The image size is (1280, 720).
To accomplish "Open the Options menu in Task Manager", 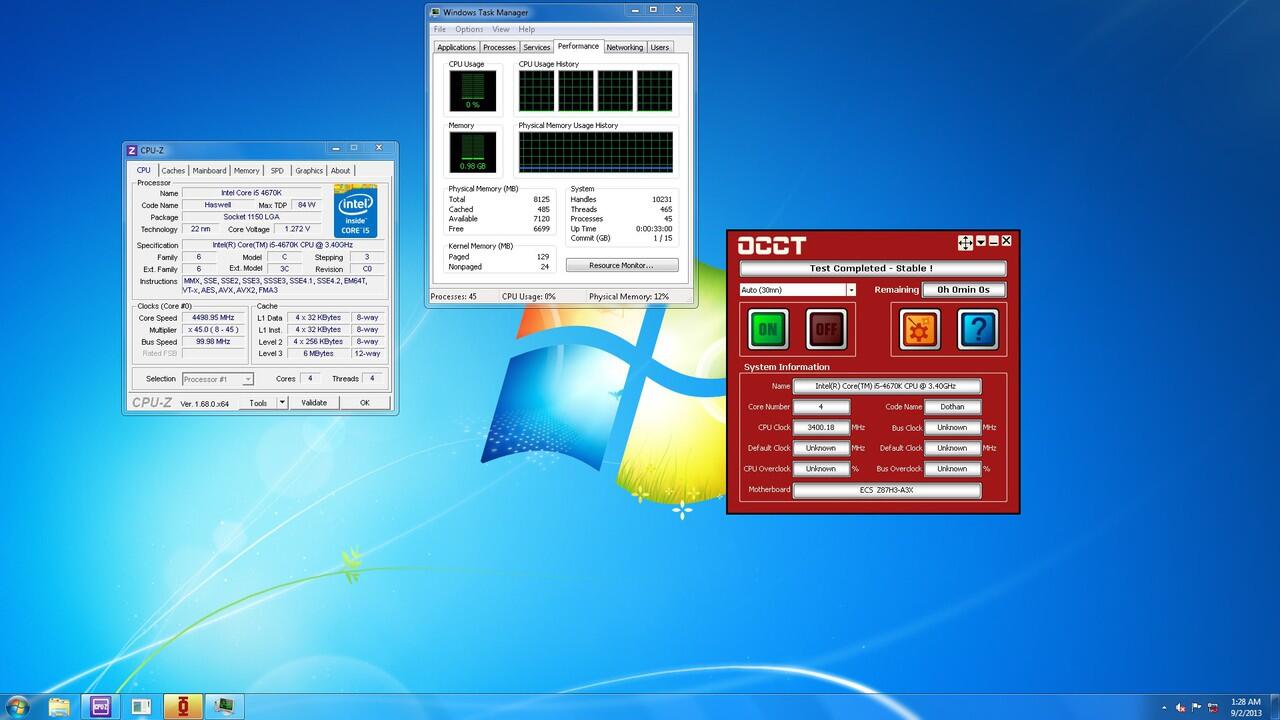I will [469, 30].
